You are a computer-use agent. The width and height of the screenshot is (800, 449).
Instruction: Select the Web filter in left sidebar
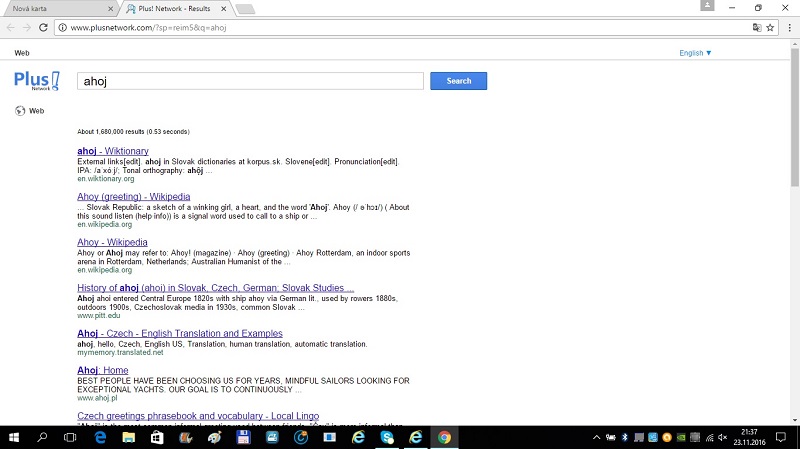pyautogui.click(x=36, y=111)
